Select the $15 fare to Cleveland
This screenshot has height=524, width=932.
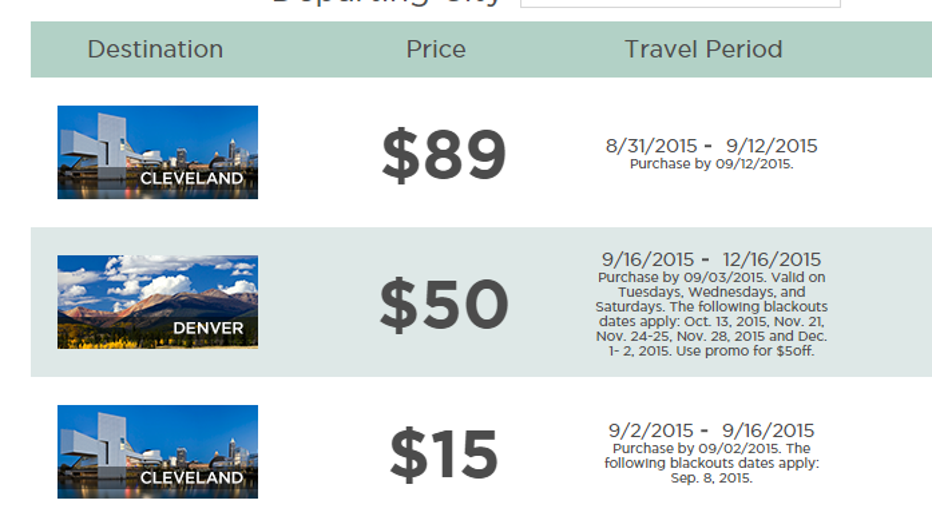pos(443,454)
